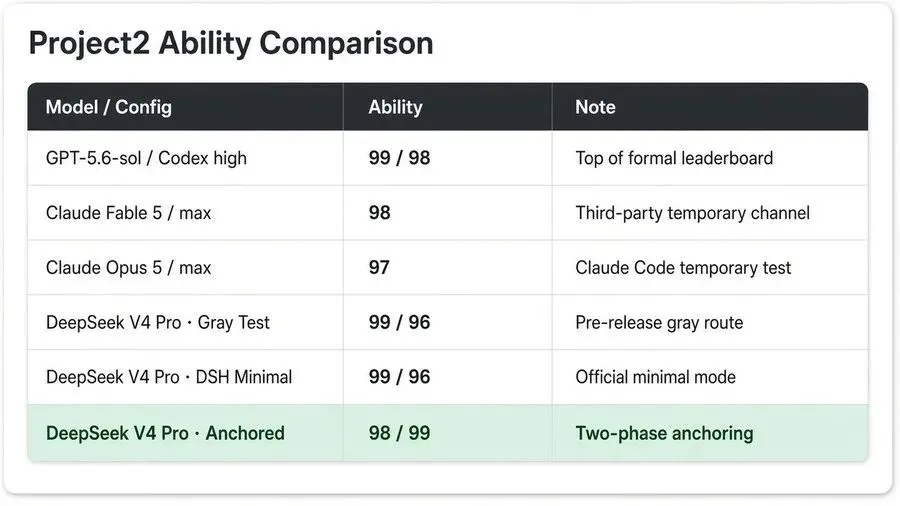This screenshot has height=506, width=900.
Task: Select the Model / Config column header
Action: [x=108, y=107]
